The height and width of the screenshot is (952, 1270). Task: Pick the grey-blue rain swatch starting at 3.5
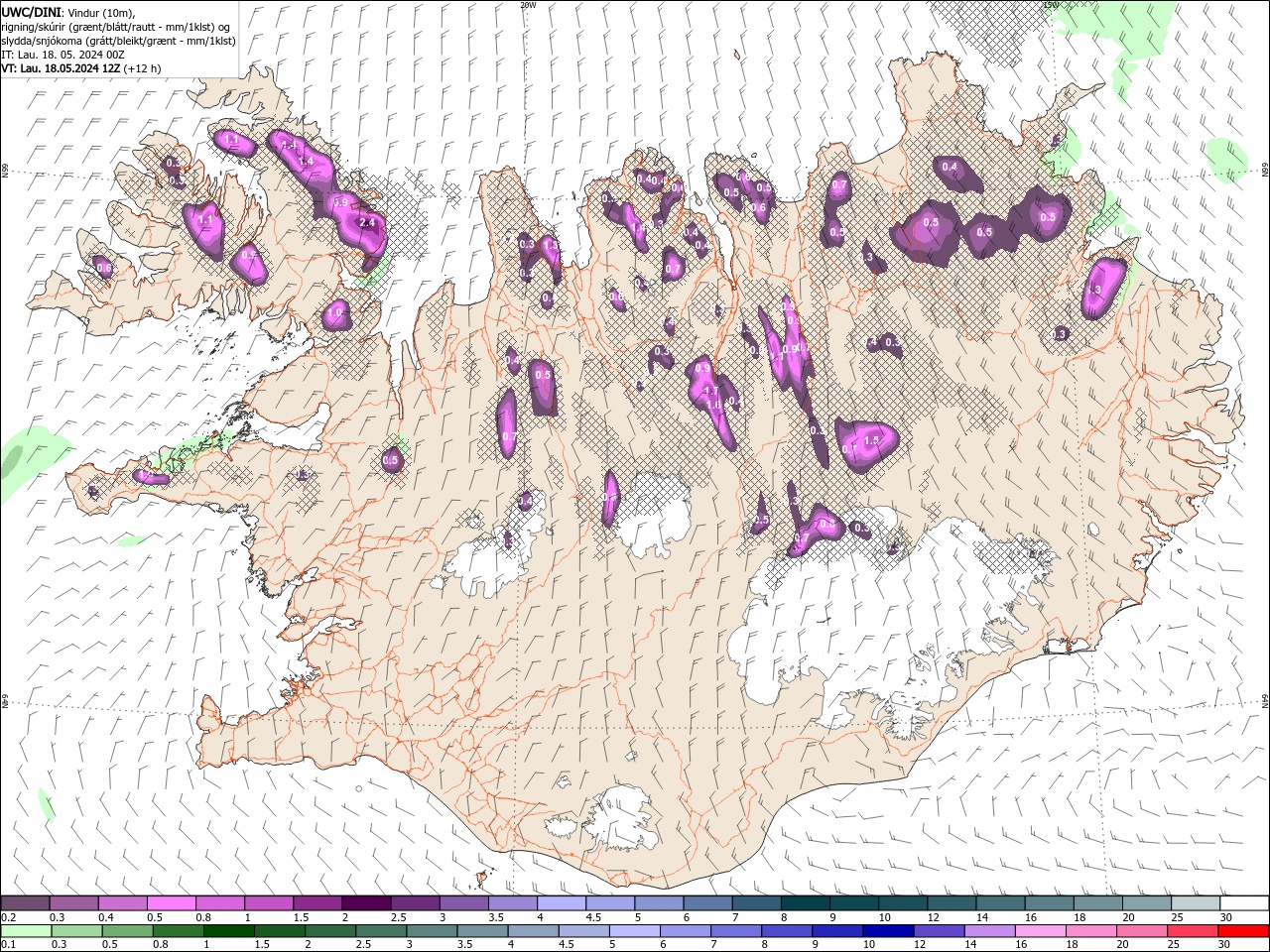[x=482, y=931]
